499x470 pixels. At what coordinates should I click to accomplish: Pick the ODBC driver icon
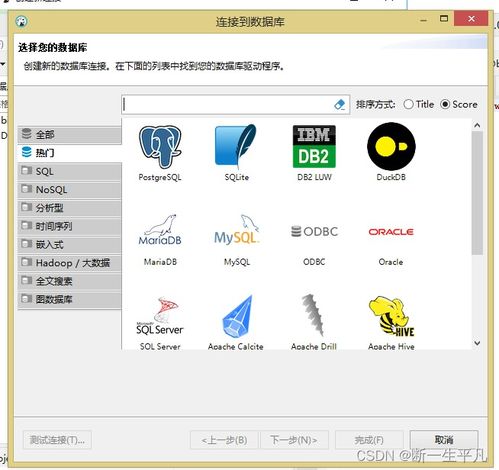pos(314,232)
